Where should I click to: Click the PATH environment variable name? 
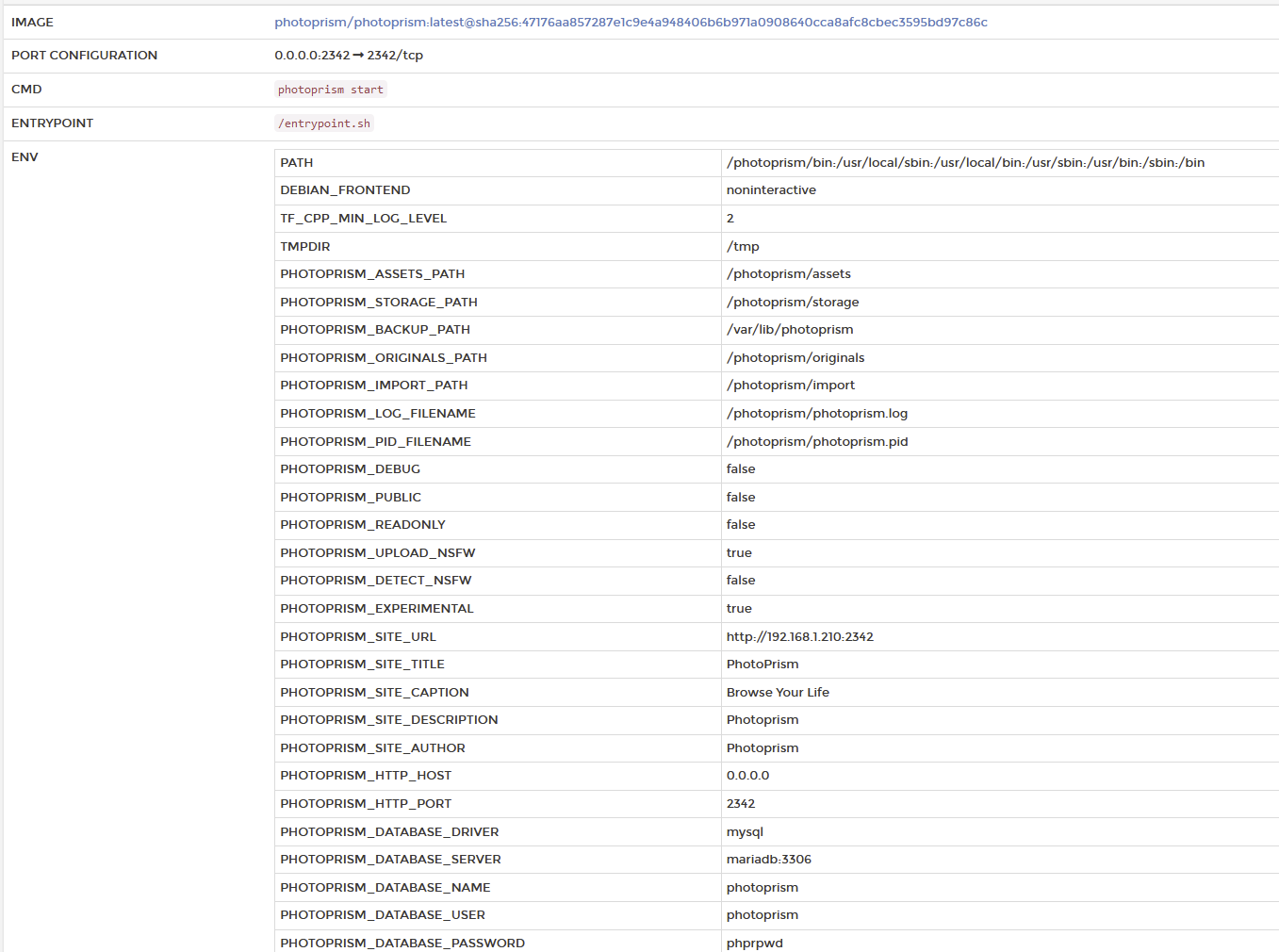pyautogui.click(x=296, y=162)
